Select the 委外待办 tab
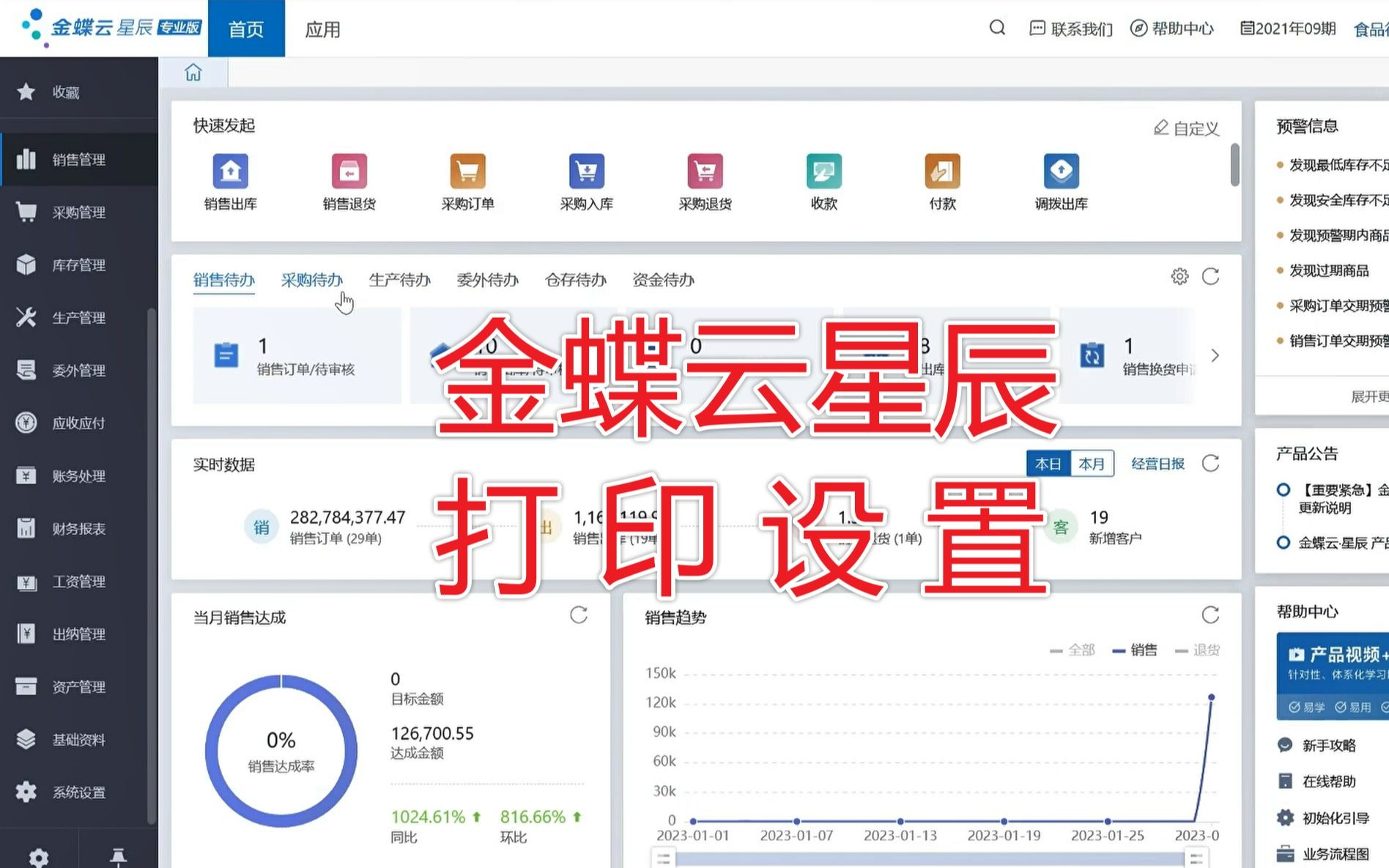1389x868 pixels. (487, 280)
